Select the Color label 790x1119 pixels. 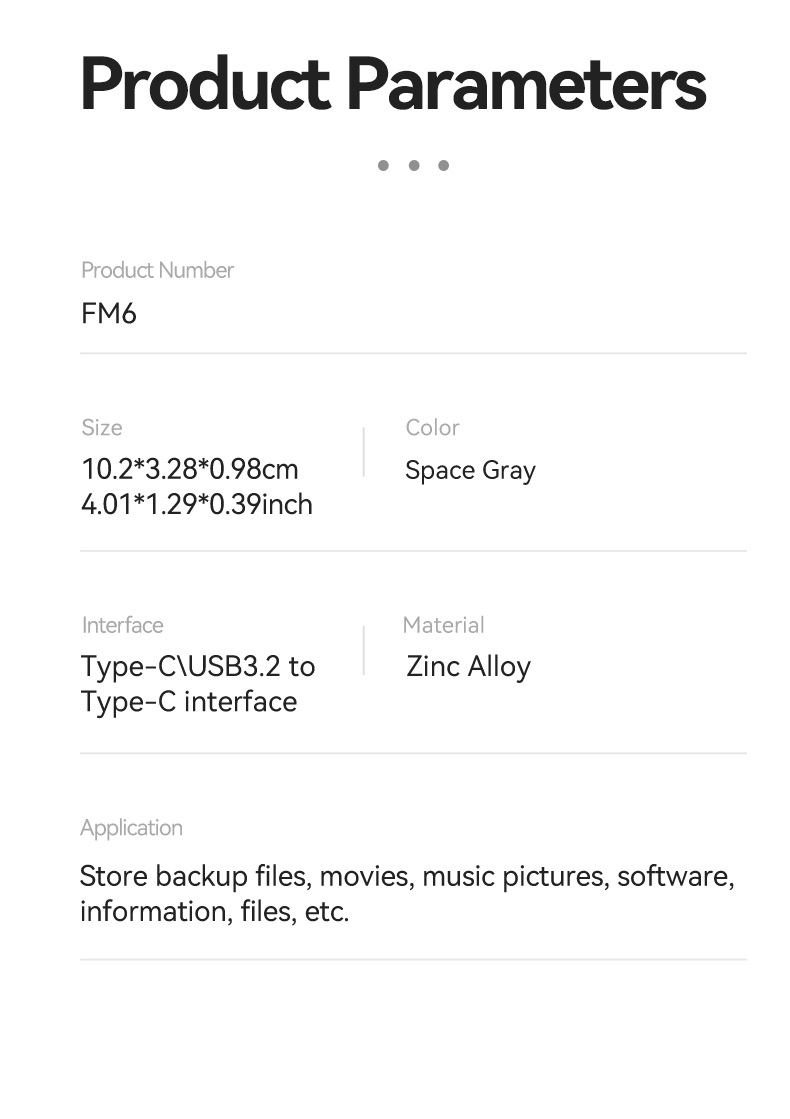tap(432, 428)
